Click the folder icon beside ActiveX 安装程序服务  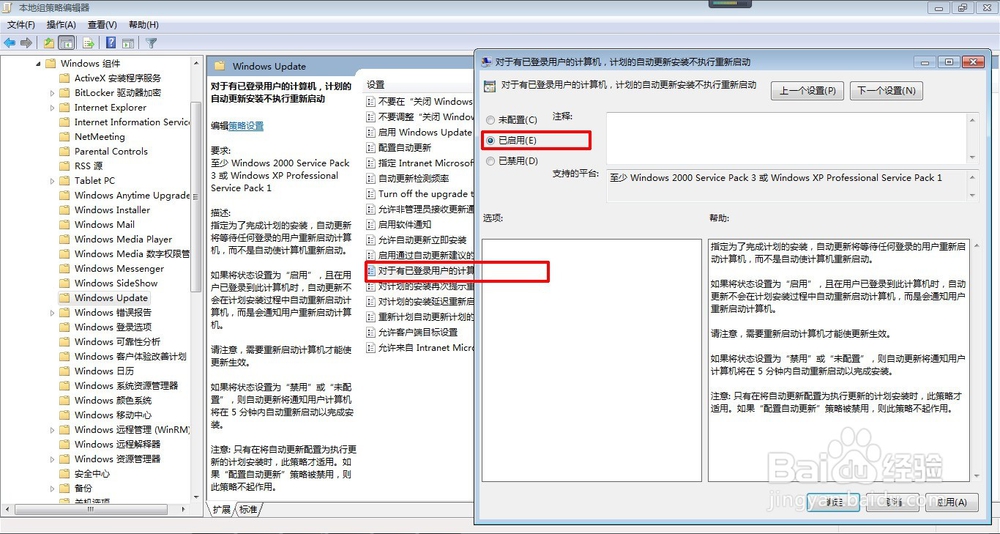point(64,78)
